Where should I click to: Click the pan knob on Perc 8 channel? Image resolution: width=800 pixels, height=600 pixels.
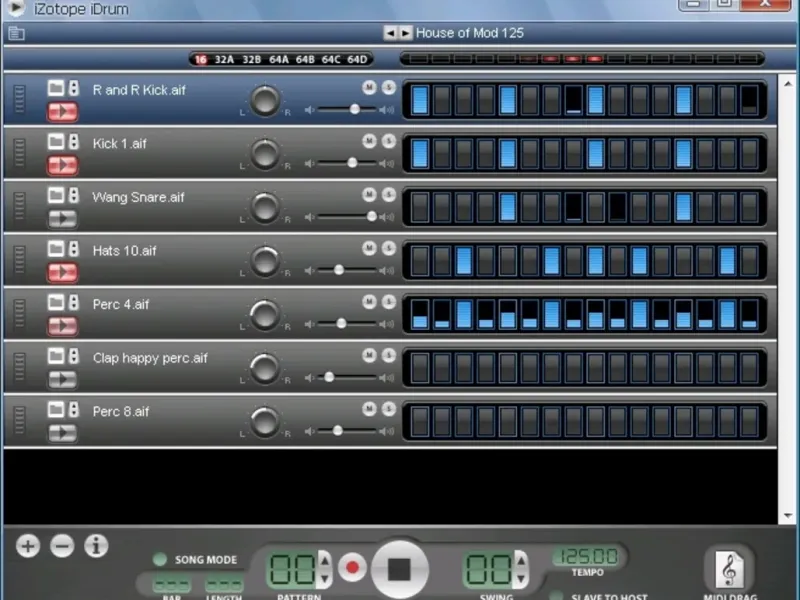[x=265, y=421]
